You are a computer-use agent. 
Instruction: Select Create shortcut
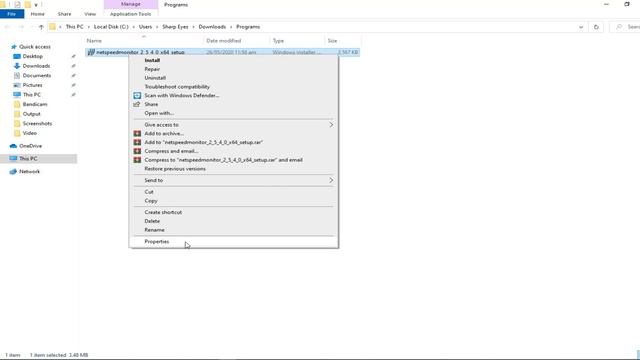coord(163,212)
